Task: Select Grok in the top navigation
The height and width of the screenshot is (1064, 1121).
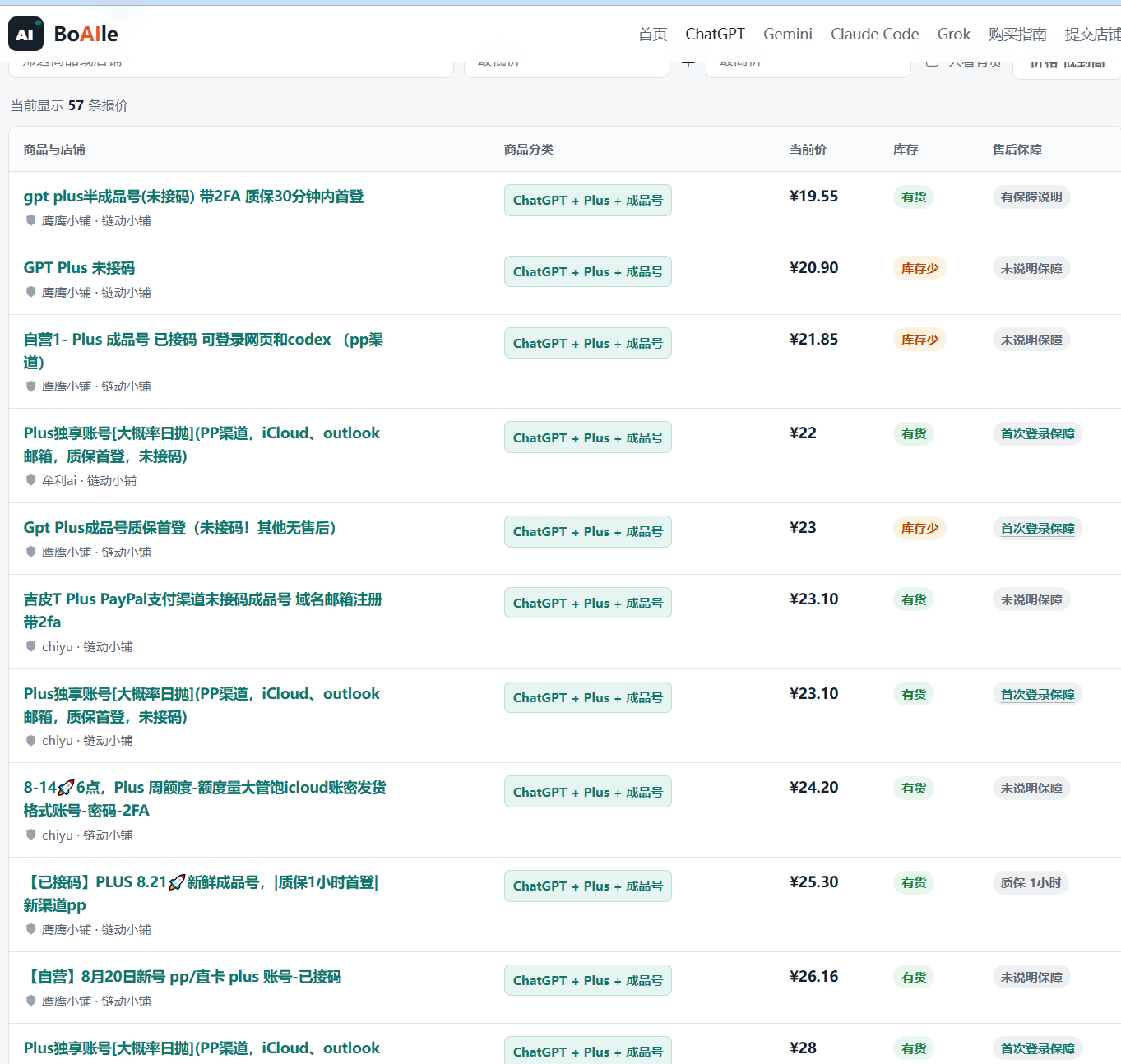Action: [x=954, y=34]
